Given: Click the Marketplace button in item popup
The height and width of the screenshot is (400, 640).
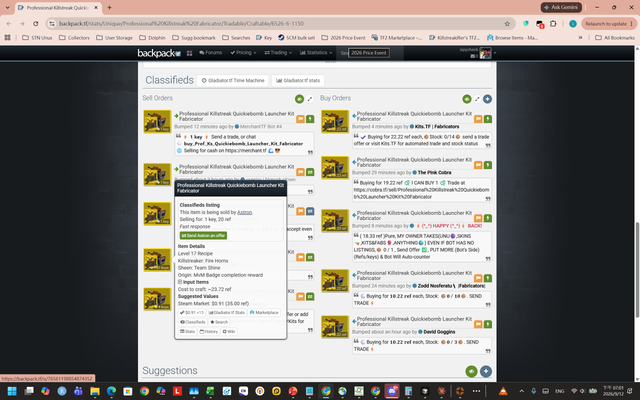Looking at the screenshot, I should pos(264,313).
